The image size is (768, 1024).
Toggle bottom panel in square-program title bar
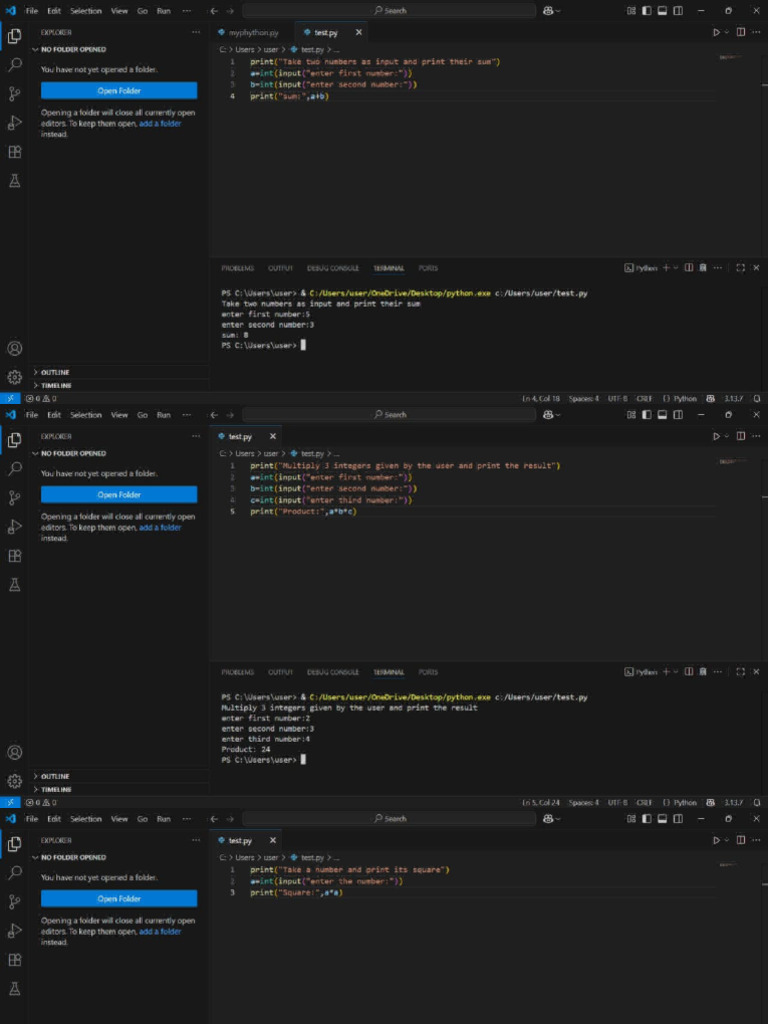(662, 819)
